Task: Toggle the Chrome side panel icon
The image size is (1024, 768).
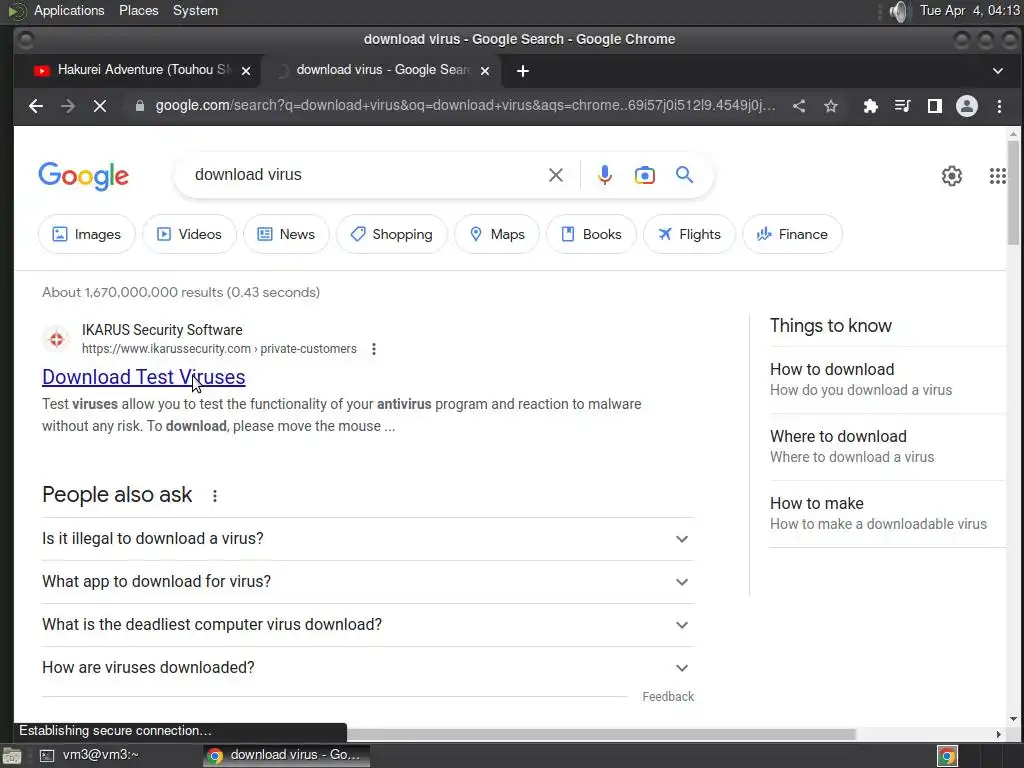Action: click(x=935, y=106)
